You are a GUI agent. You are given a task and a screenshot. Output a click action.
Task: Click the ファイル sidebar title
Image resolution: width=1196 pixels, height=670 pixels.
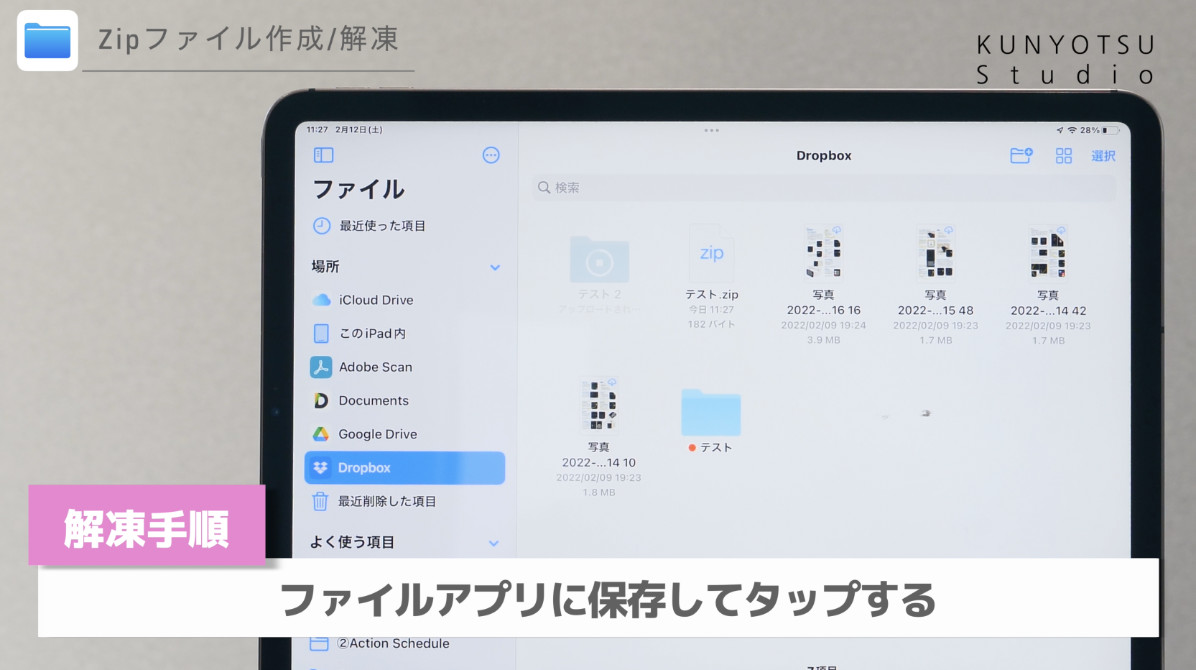pyautogui.click(x=358, y=189)
